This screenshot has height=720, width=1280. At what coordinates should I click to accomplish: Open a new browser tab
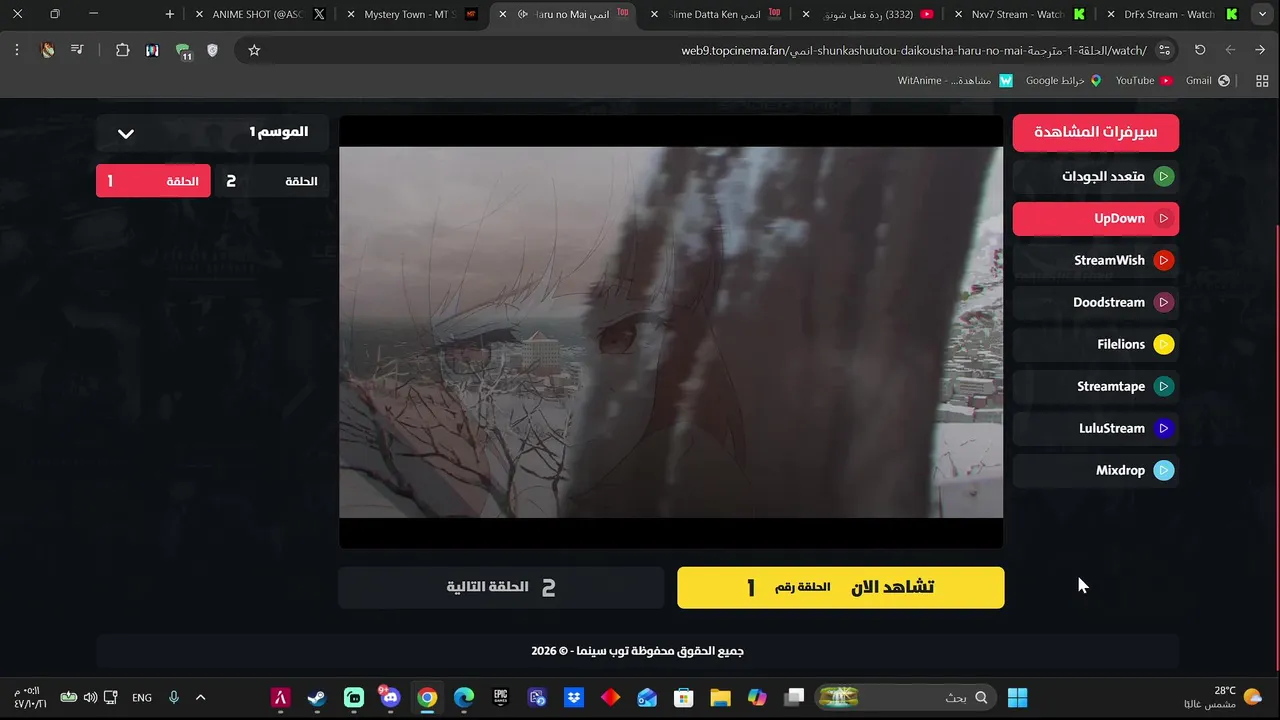tap(170, 14)
